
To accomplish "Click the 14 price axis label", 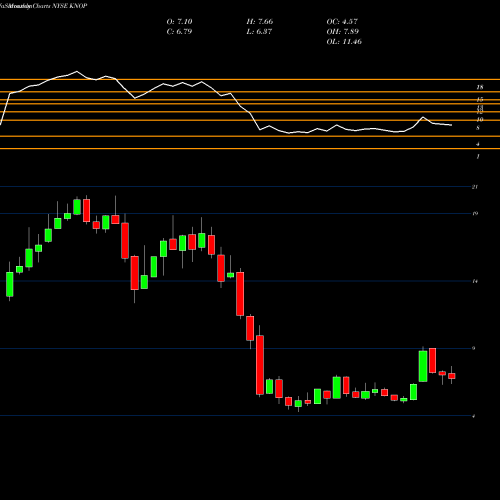I will click(475, 281).
